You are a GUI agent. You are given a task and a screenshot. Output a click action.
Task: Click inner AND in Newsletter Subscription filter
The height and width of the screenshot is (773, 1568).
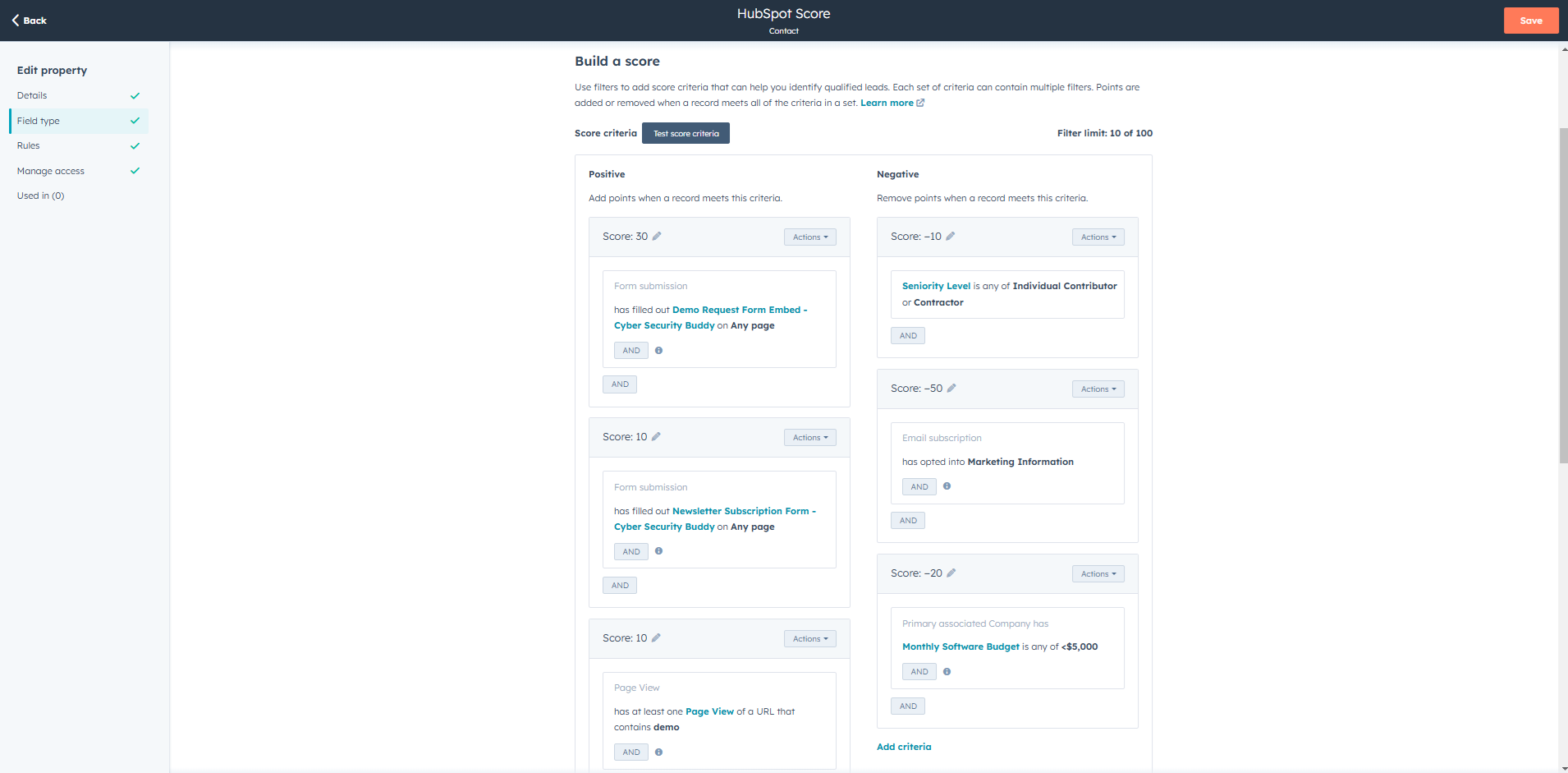(631, 552)
